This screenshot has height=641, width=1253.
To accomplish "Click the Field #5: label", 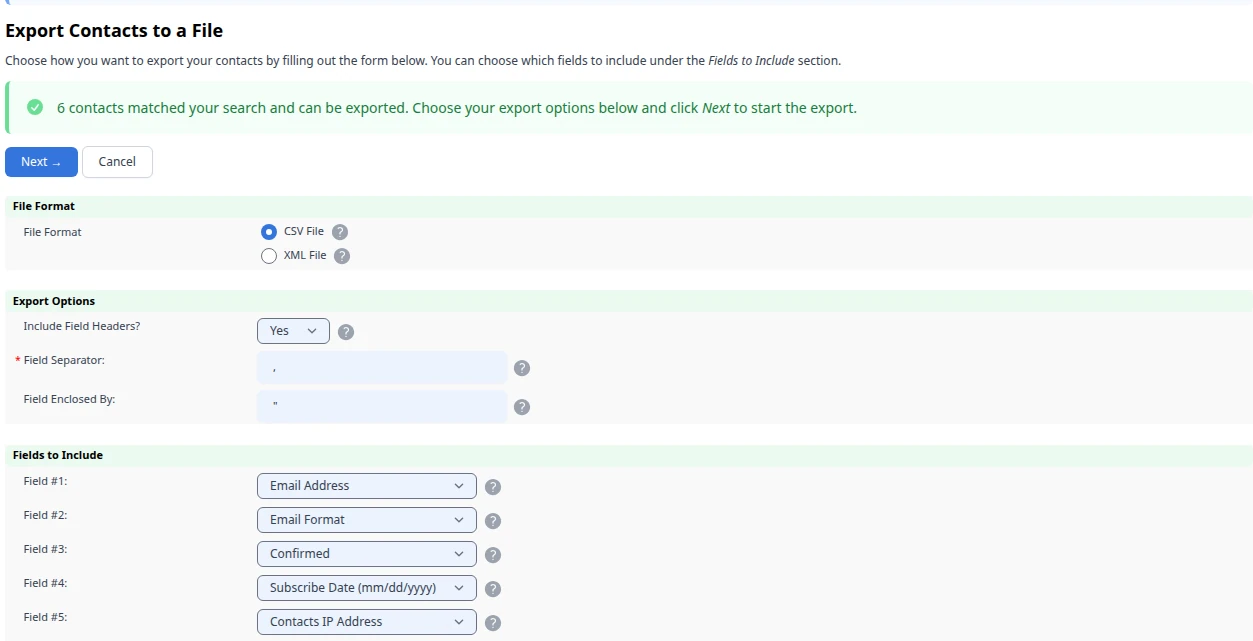I will (45, 617).
